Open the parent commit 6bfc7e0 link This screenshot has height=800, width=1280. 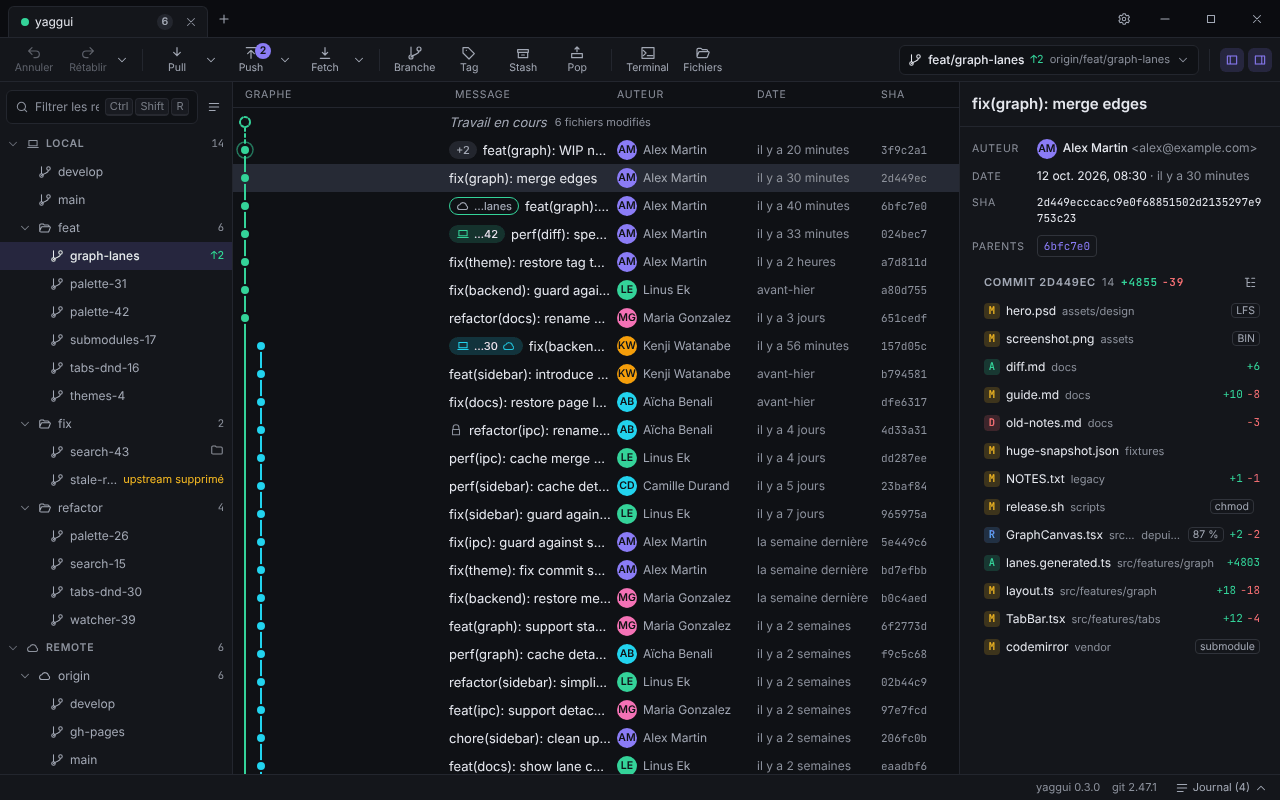(x=1067, y=246)
